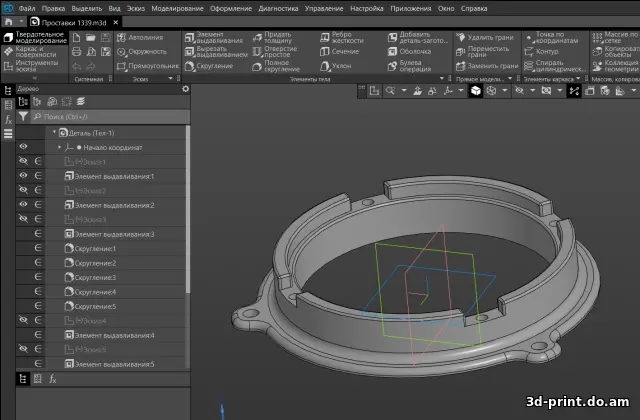
Task: Open zoom options dropdown in view toolbar
Action: (x=404, y=91)
